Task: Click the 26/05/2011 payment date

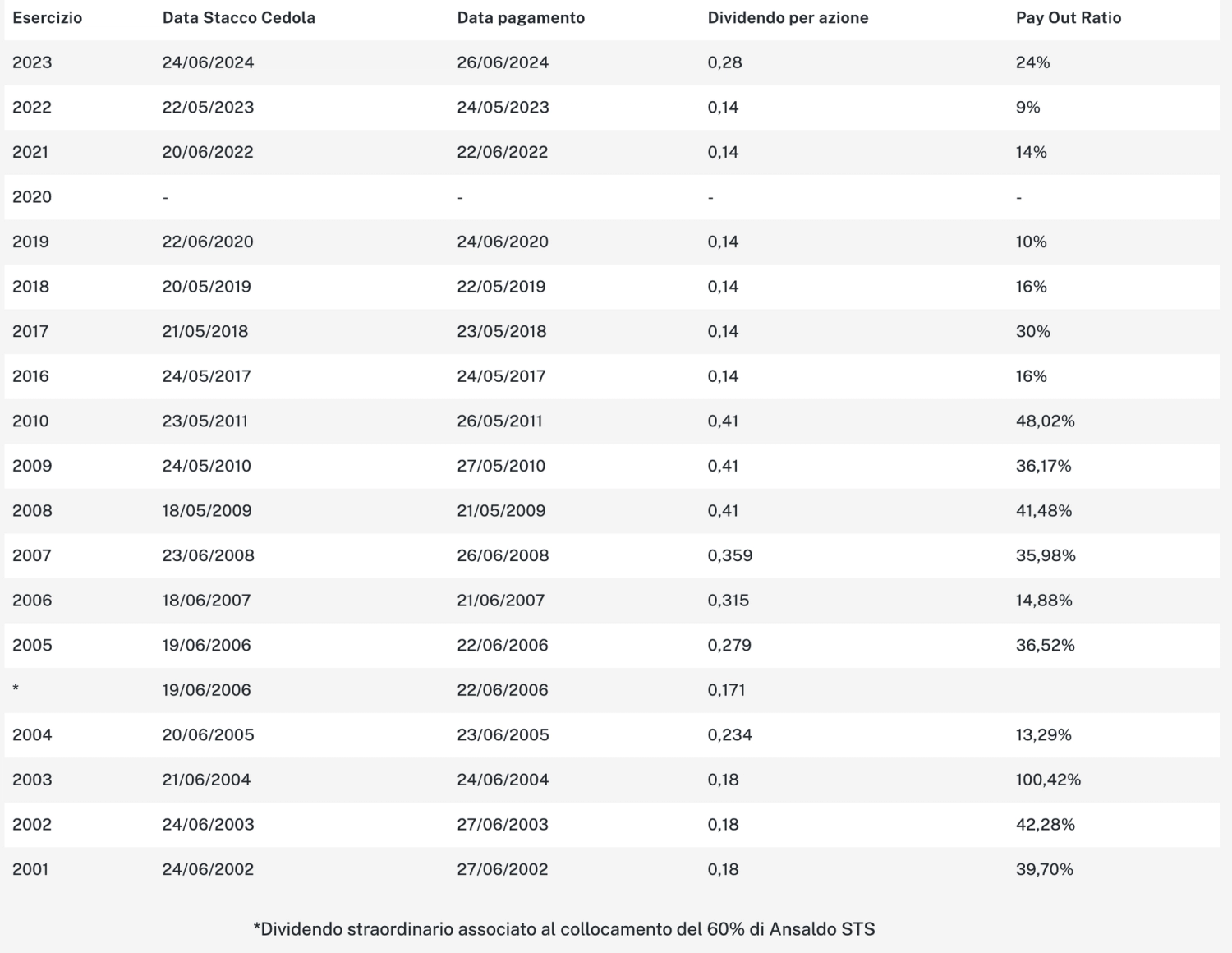Action: coord(499,421)
